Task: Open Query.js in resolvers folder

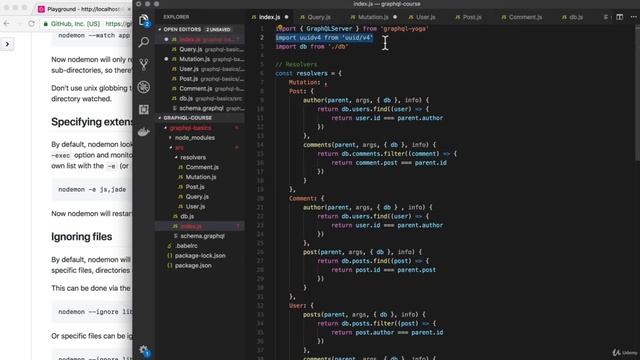Action: coord(200,196)
